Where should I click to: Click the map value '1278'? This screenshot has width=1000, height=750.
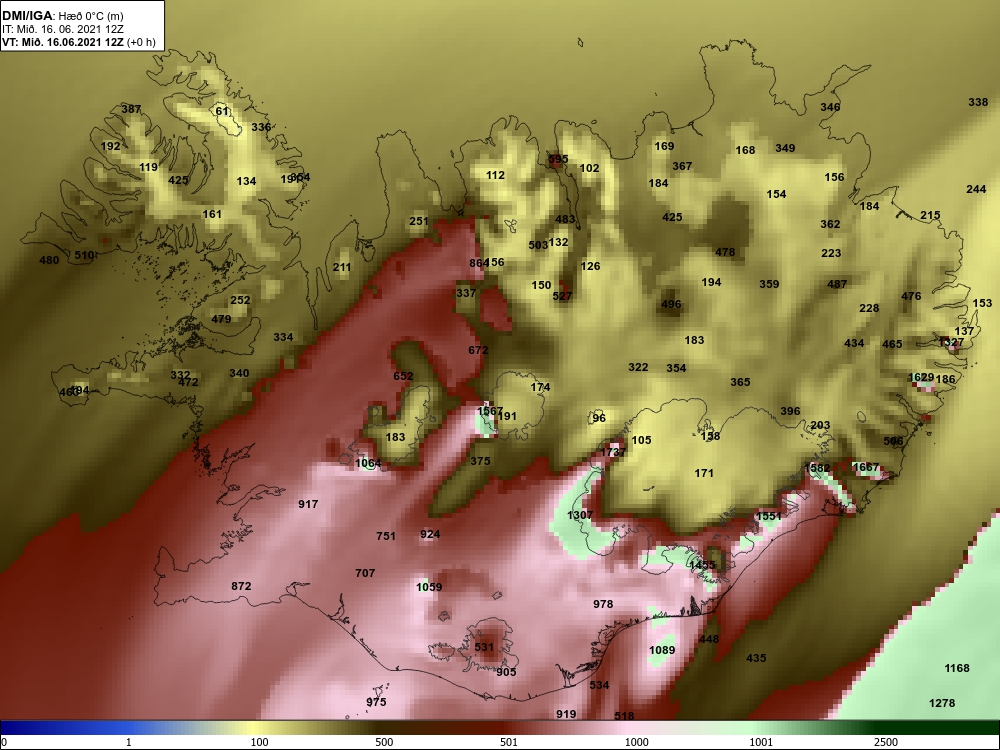942,703
